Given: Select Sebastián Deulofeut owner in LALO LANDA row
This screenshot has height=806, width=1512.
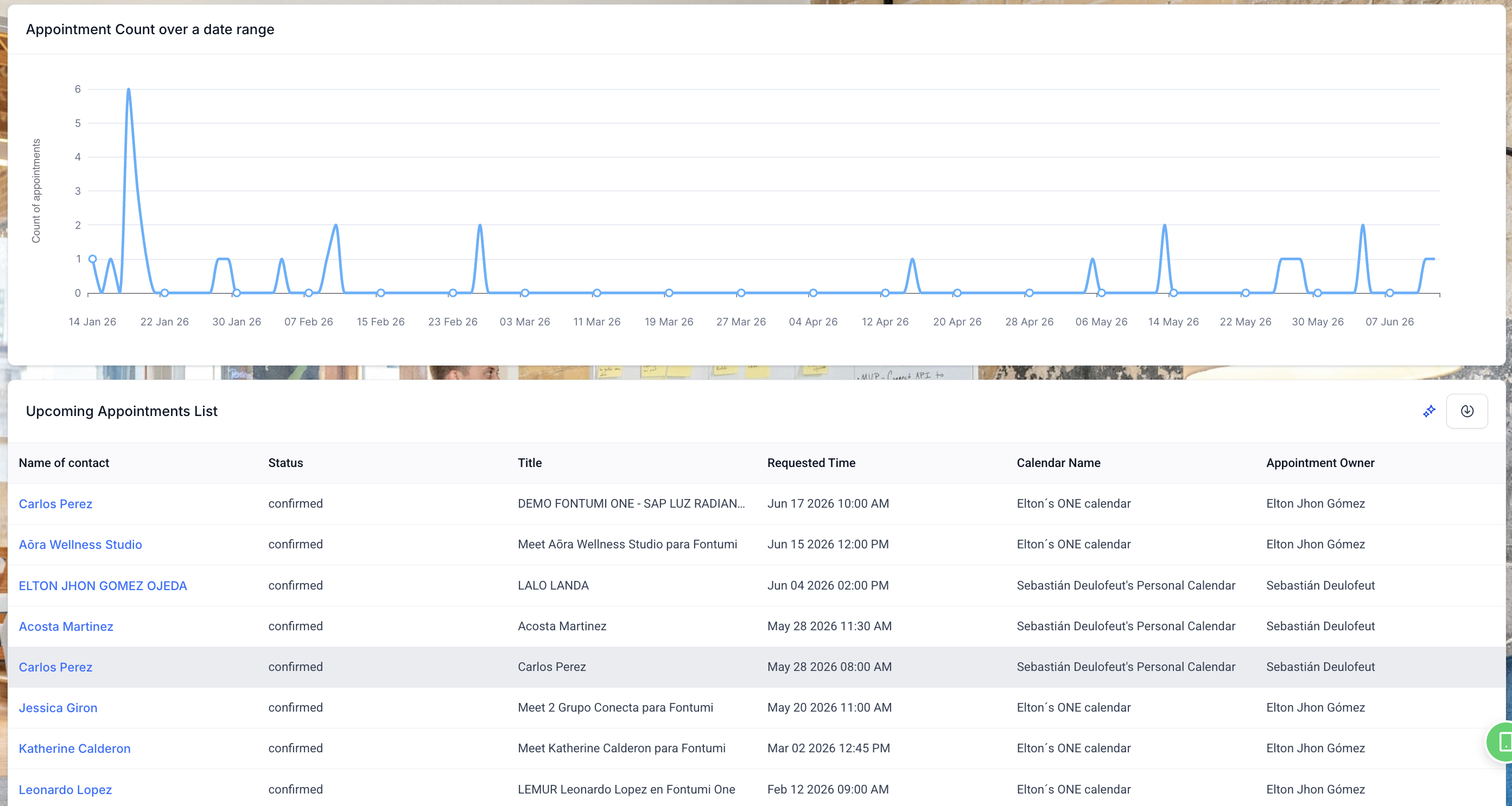Looking at the screenshot, I should click(x=1320, y=585).
